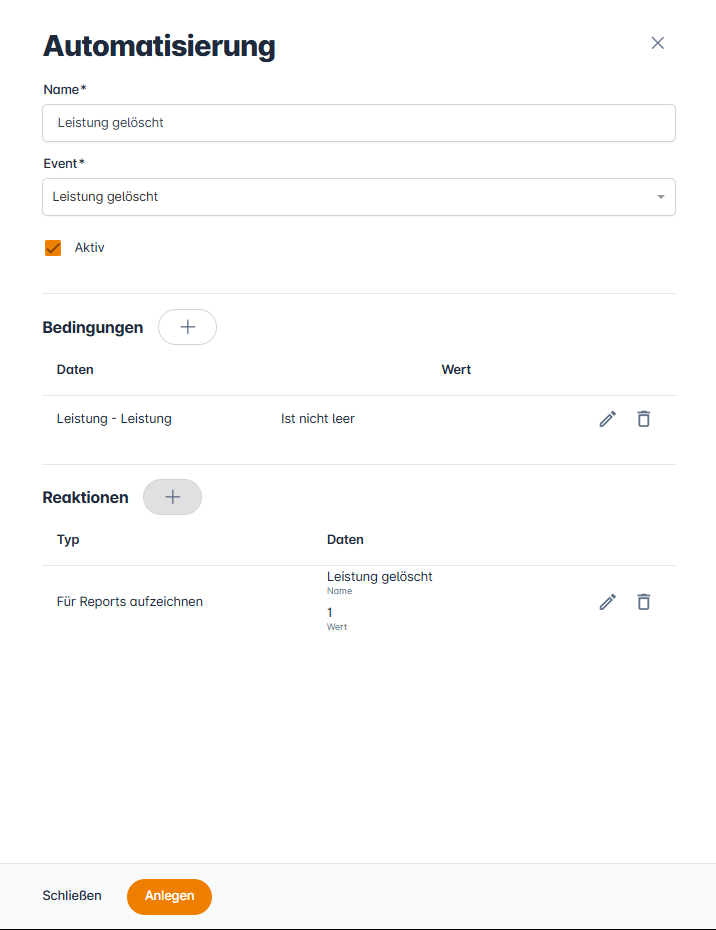Image resolution: width=716 pixels, height=930 pixels.
Task: Select the Für Reports aufzeichnen reaction row
Action: pyautogui.click(x=130, y=602)
